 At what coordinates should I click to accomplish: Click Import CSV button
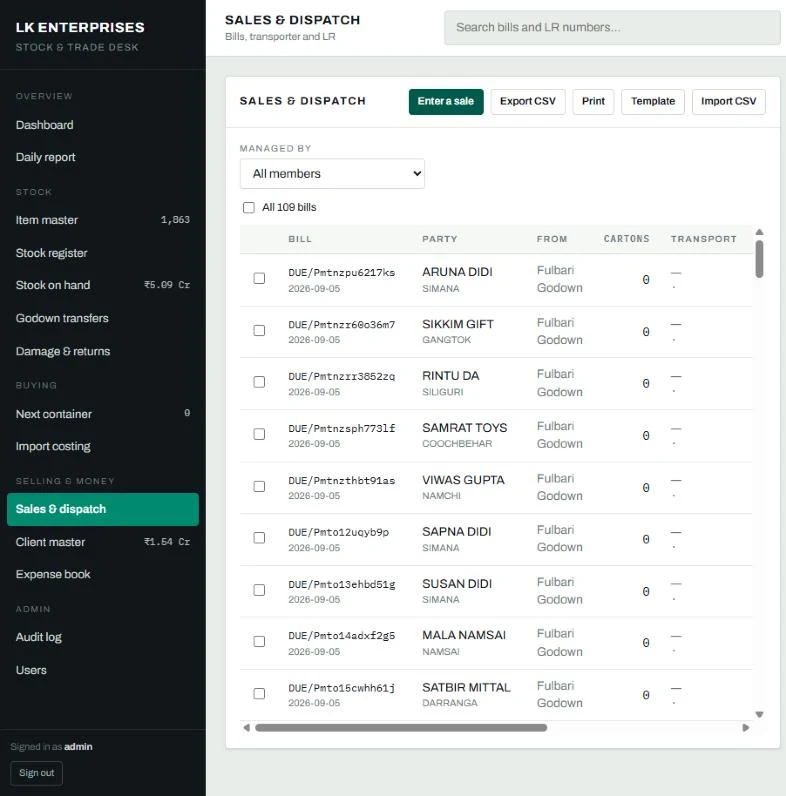click(728, 102)
